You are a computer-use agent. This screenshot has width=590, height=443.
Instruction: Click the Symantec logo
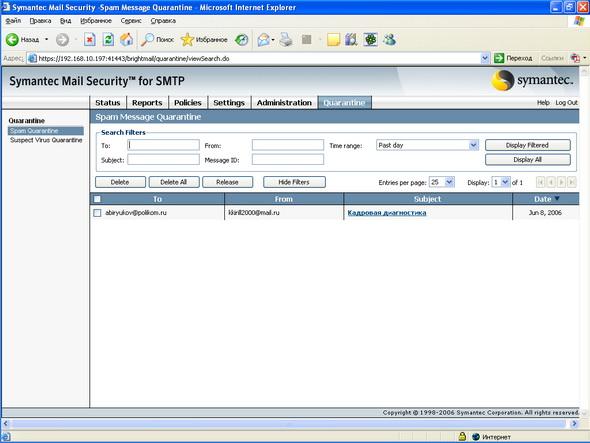[532, 80]
